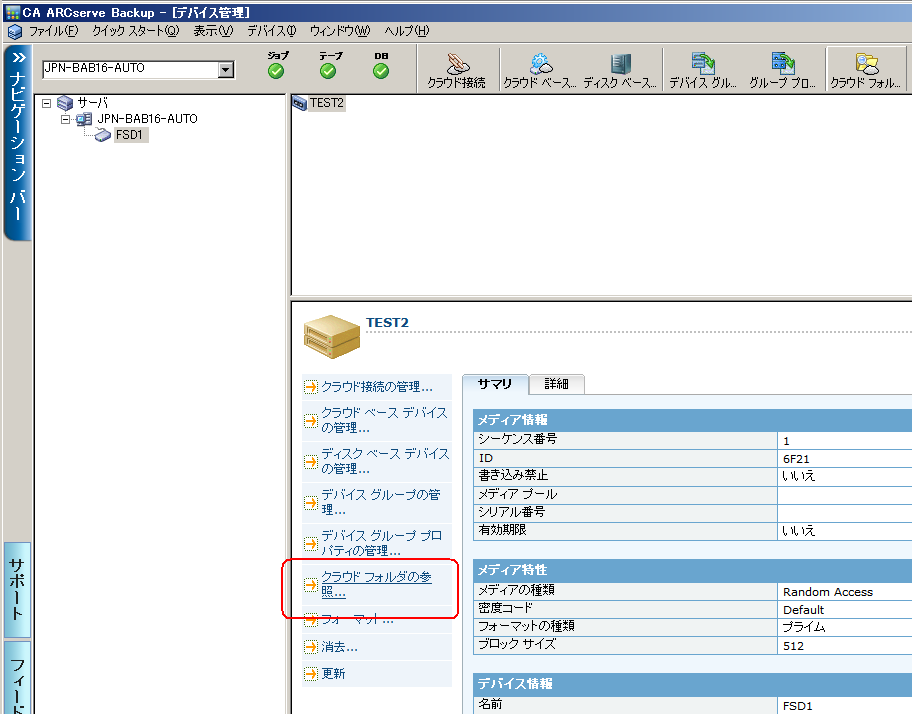Open the Cloud-Based Device (クラウド ベース) toolbar icon

pyautogui.click(x=541, y=63)
